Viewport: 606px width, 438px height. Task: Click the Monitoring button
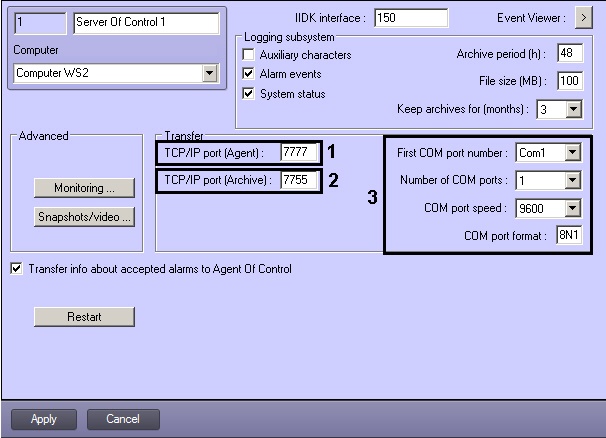click(84, 188)
